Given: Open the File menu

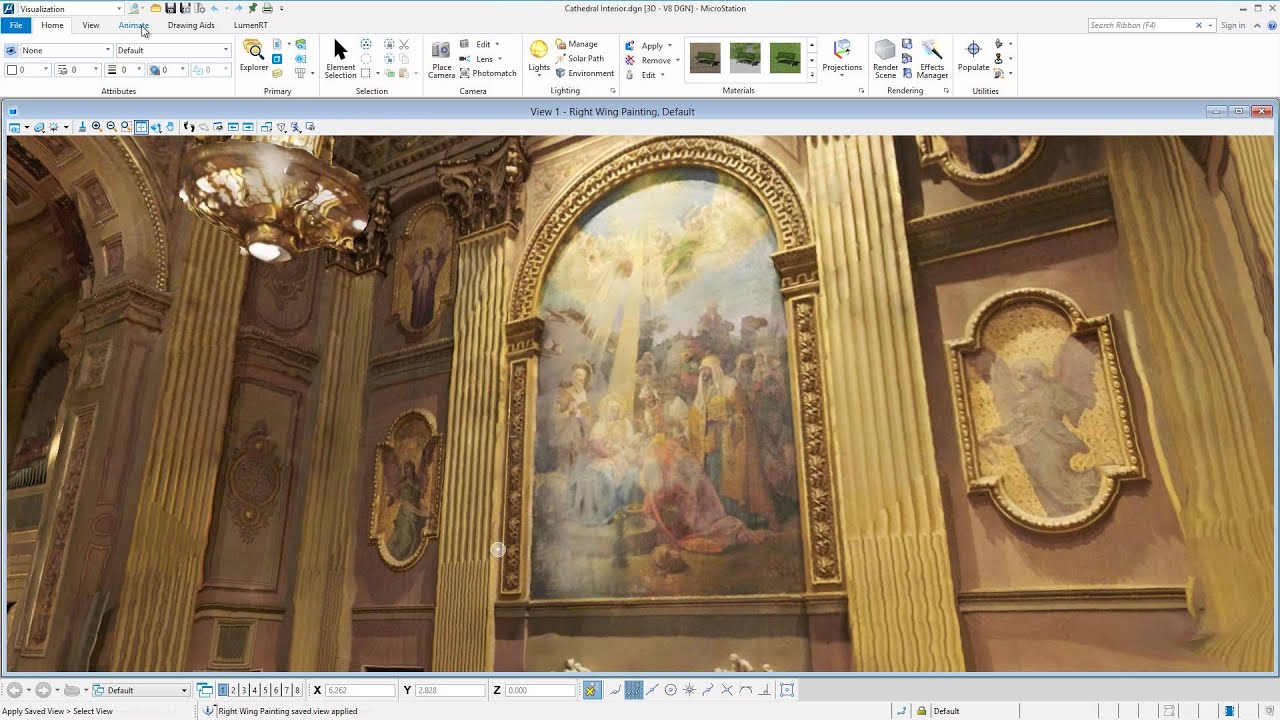Looking at the screenshot, I should click(x=16, y=25).
